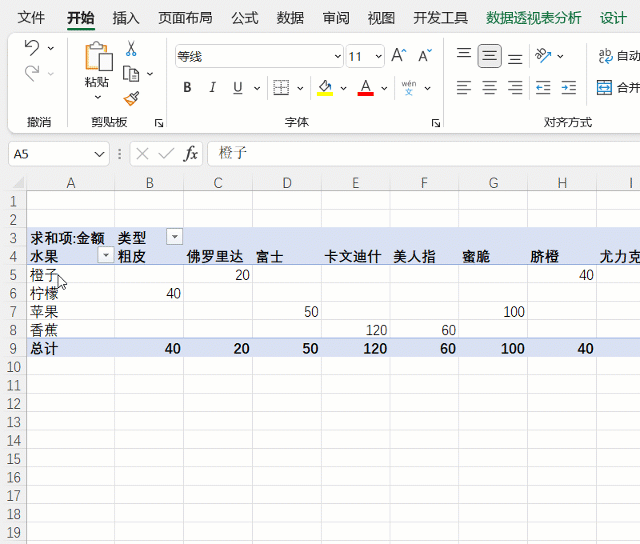Increase font size with larger A icon
Viewport: 640px width, 544px height.
point(399,56)
